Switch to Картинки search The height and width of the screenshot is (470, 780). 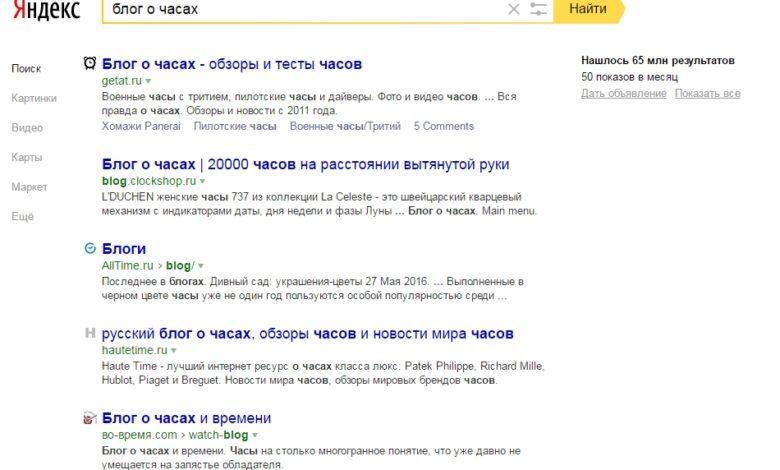tap(34, 98)
